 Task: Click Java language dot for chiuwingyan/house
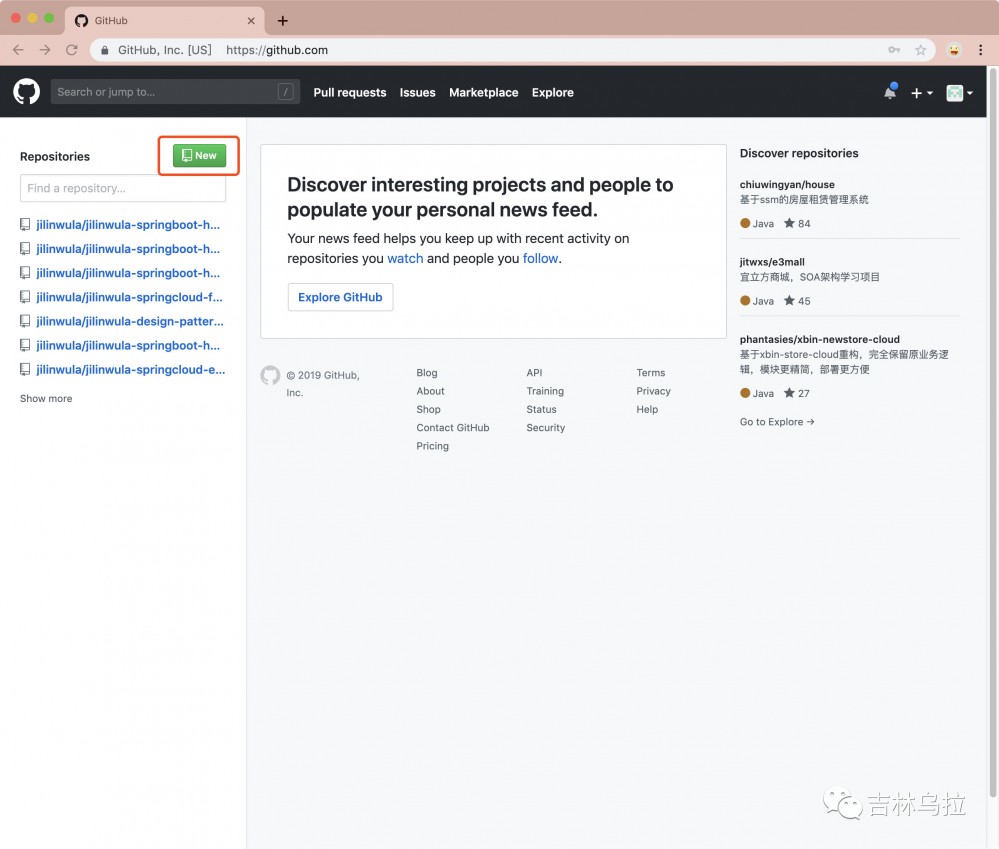click(745, 224)
